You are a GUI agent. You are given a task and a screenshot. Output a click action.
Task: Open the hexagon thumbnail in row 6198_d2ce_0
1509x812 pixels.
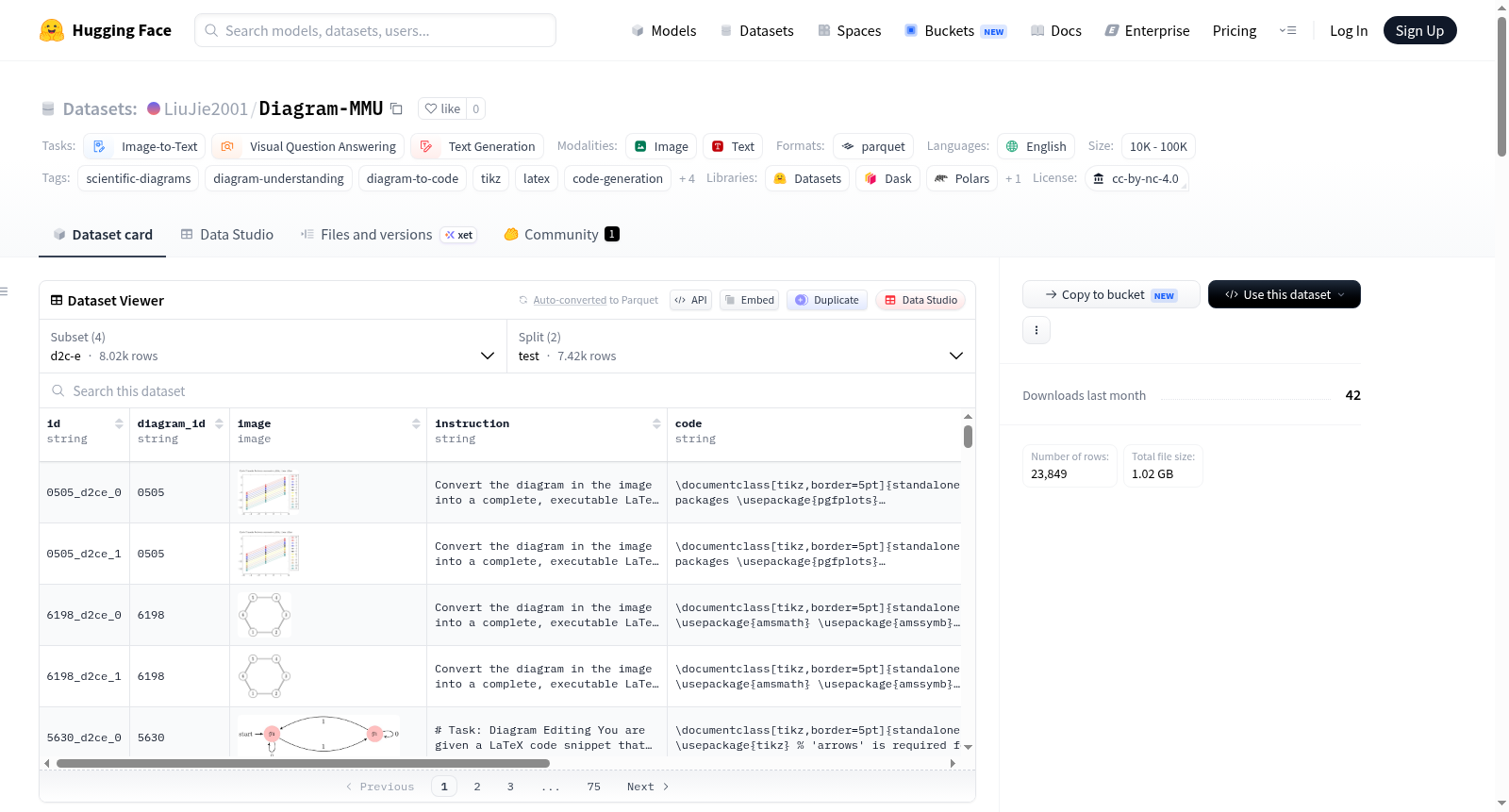click(x=264, y=615)
